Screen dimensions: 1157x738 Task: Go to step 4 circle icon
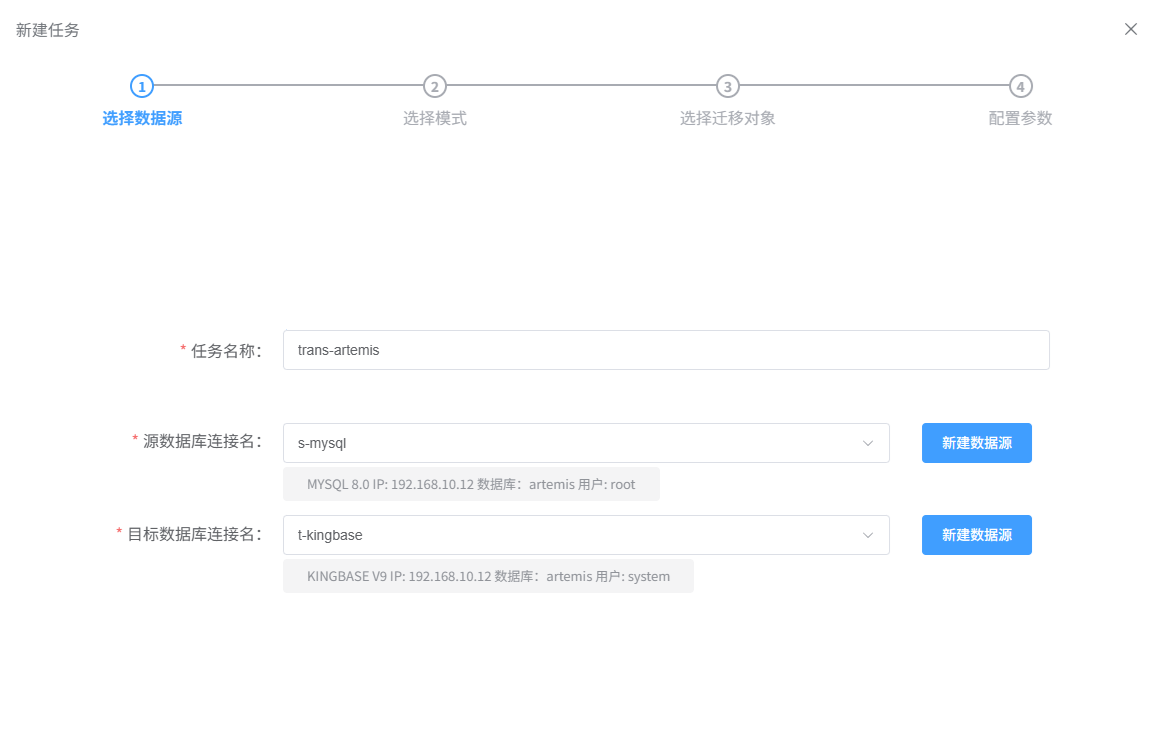(x=1020, y=86)
